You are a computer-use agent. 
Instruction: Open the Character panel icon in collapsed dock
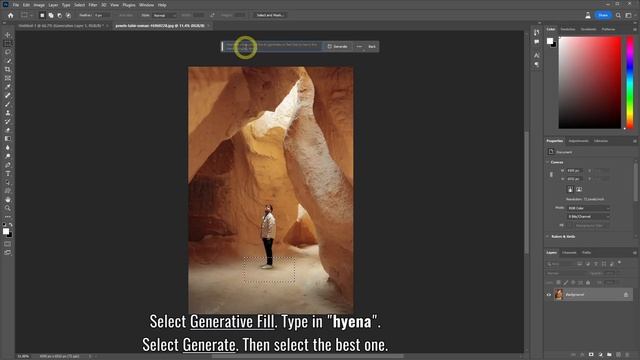(x=536, y=55)
